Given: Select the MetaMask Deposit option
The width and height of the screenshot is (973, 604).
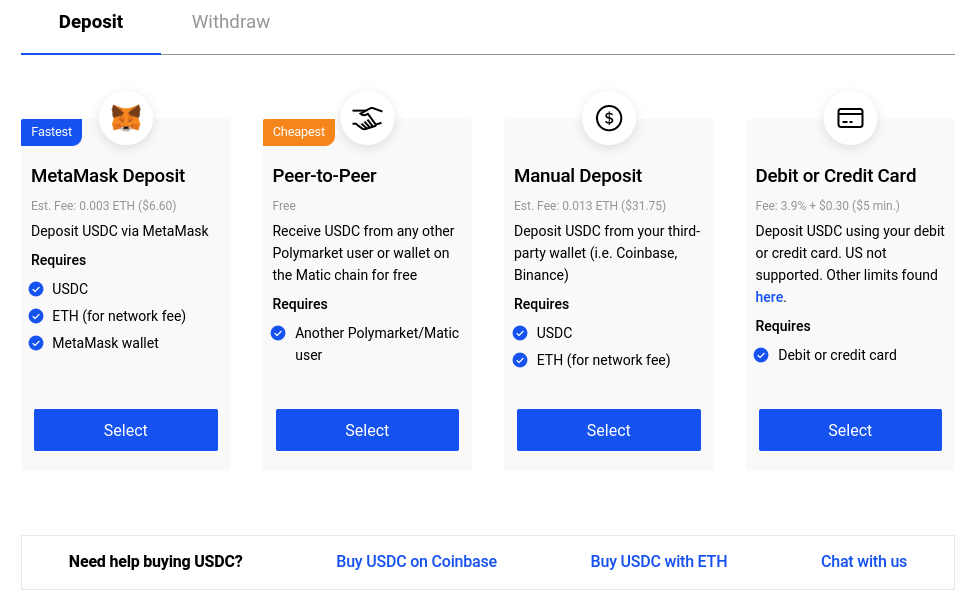Looking at the screenshot, I should [x=126, y=430].
